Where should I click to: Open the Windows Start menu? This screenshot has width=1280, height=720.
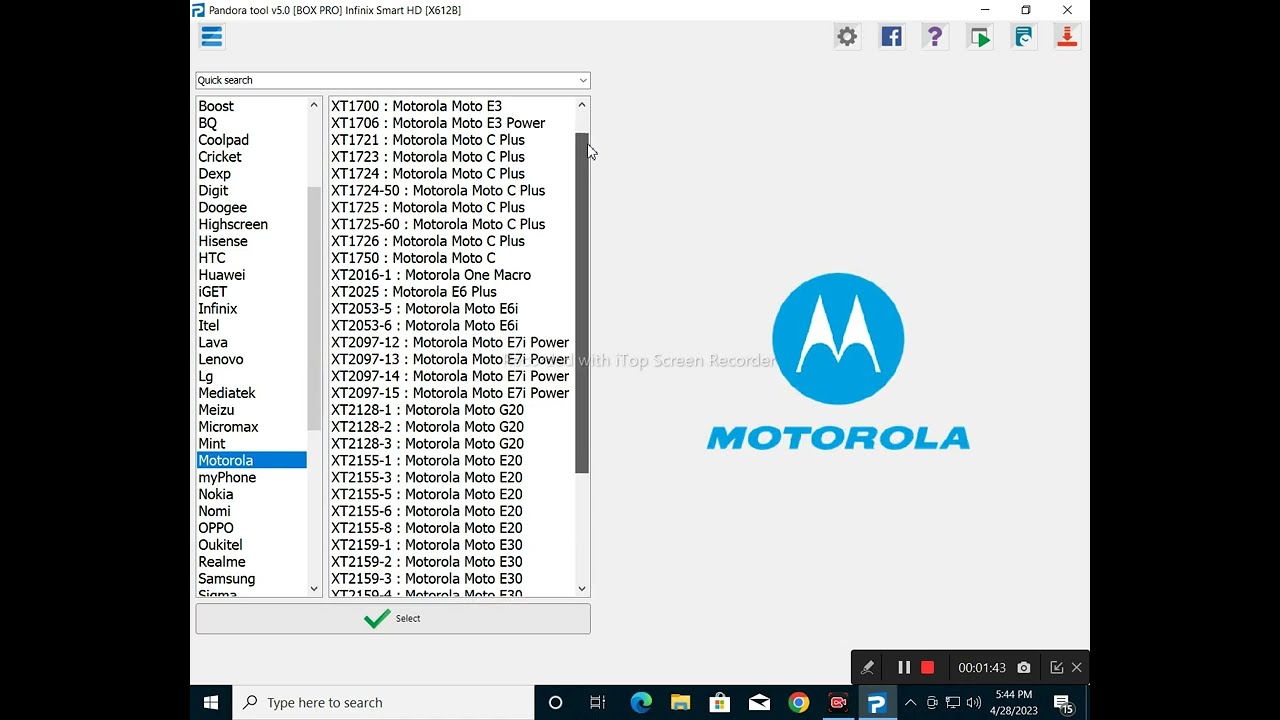coord(211,702)
